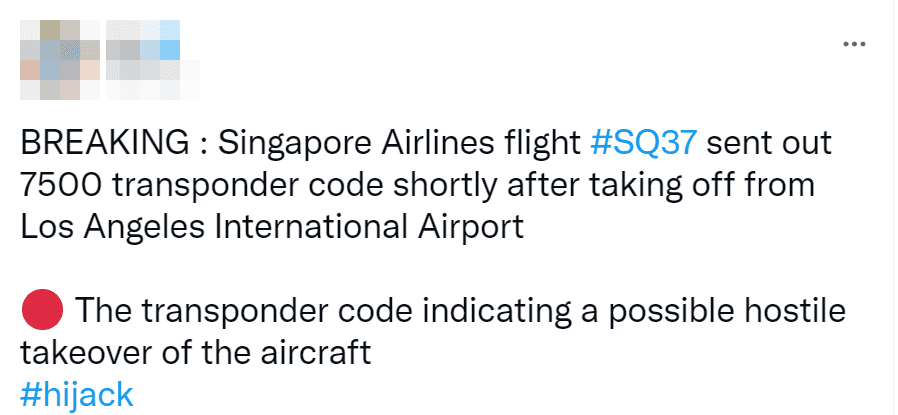This screenshot has width=898, height=415.
Task: Click the "takeover of the aircraft" line
Action: click(195, 353)
